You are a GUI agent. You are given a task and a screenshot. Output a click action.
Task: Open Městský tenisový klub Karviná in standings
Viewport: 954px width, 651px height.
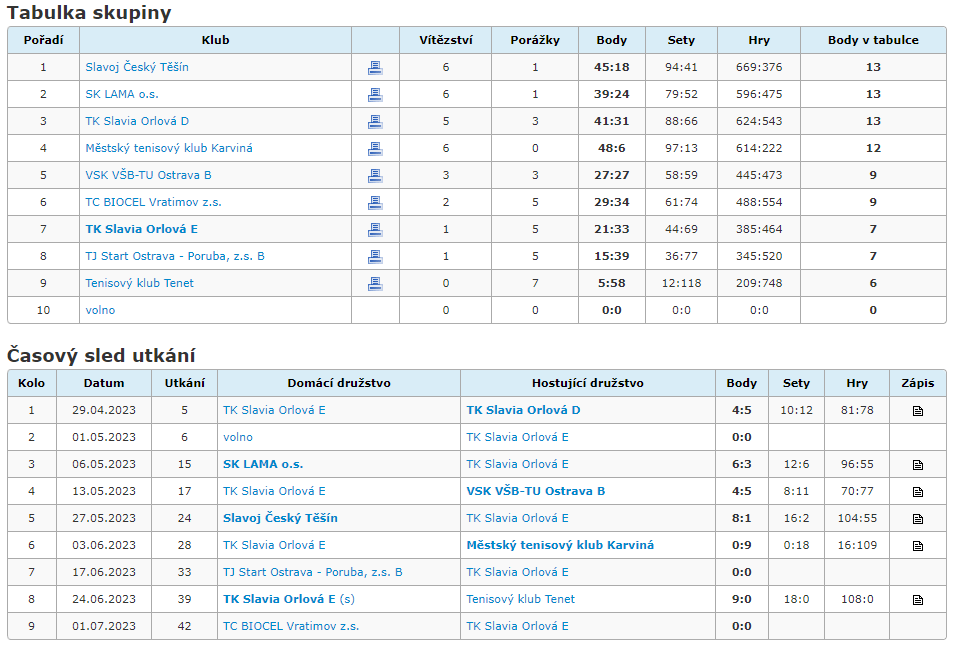click(x=169, y=148)
